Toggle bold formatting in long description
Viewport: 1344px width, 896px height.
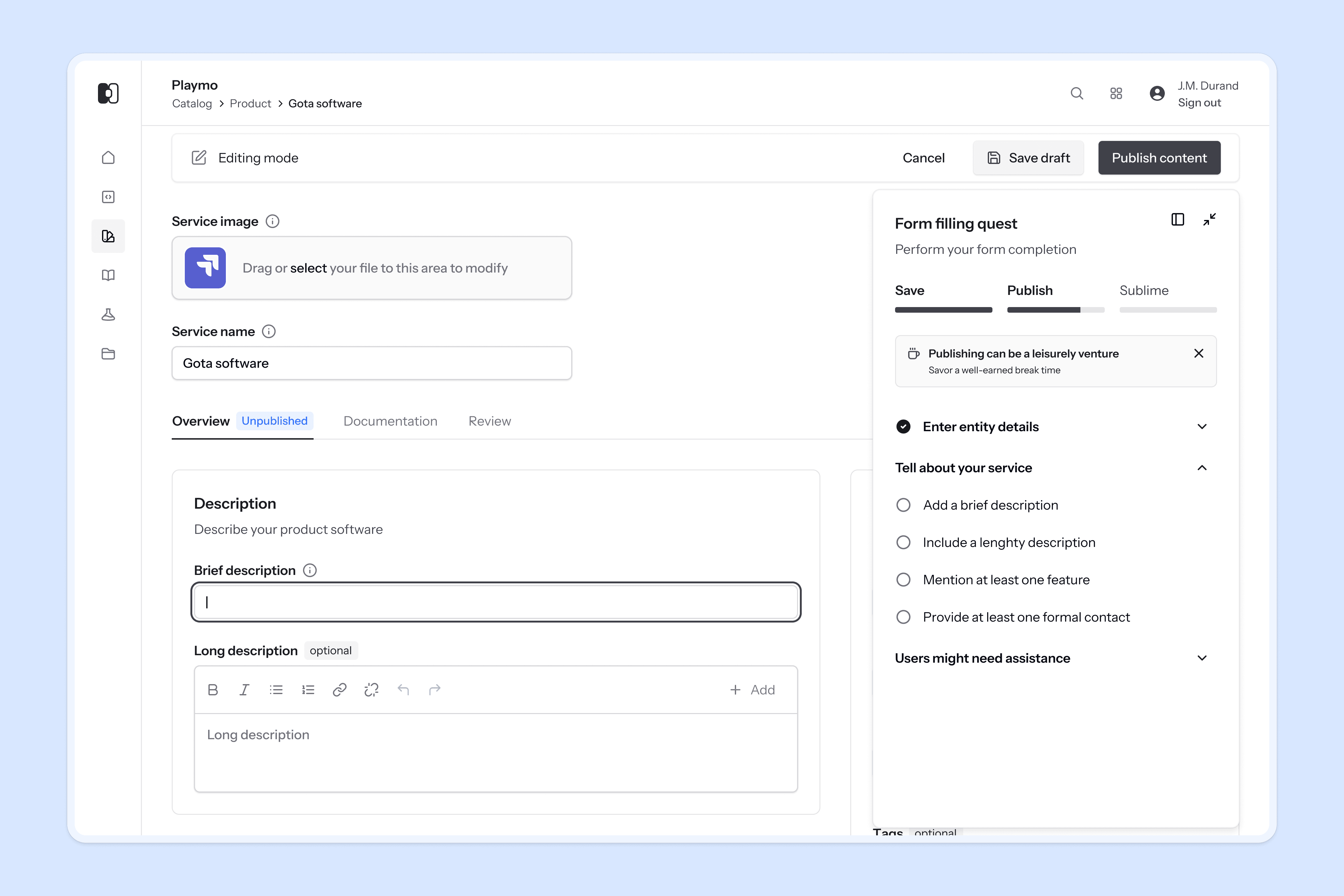click(x=213, y=690)
